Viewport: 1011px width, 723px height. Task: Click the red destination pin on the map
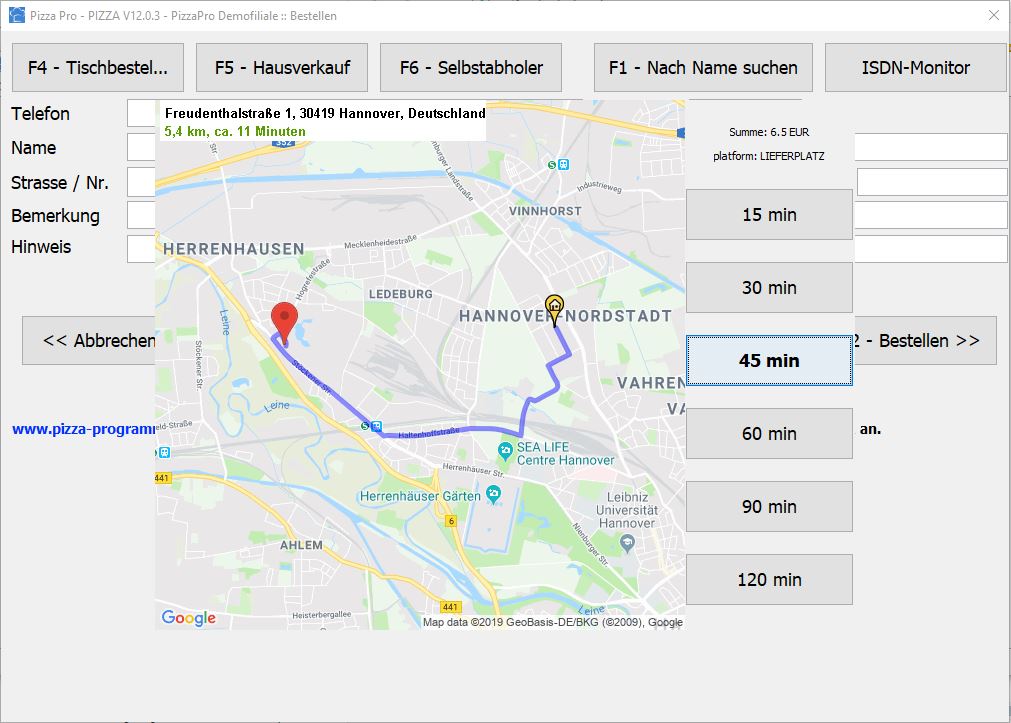click(284, 322)
